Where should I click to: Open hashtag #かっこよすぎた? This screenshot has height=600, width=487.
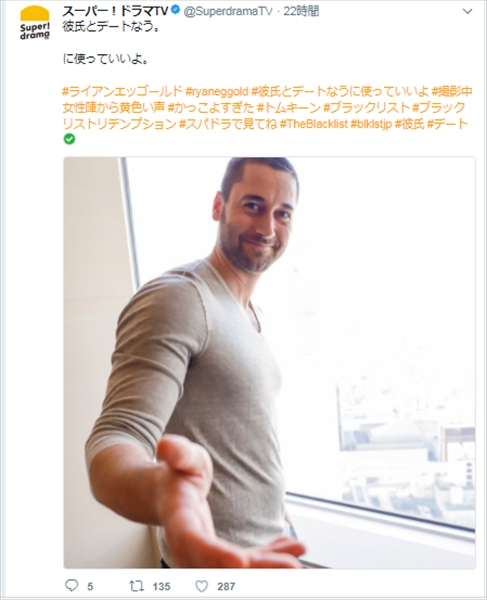click(211, 108)
